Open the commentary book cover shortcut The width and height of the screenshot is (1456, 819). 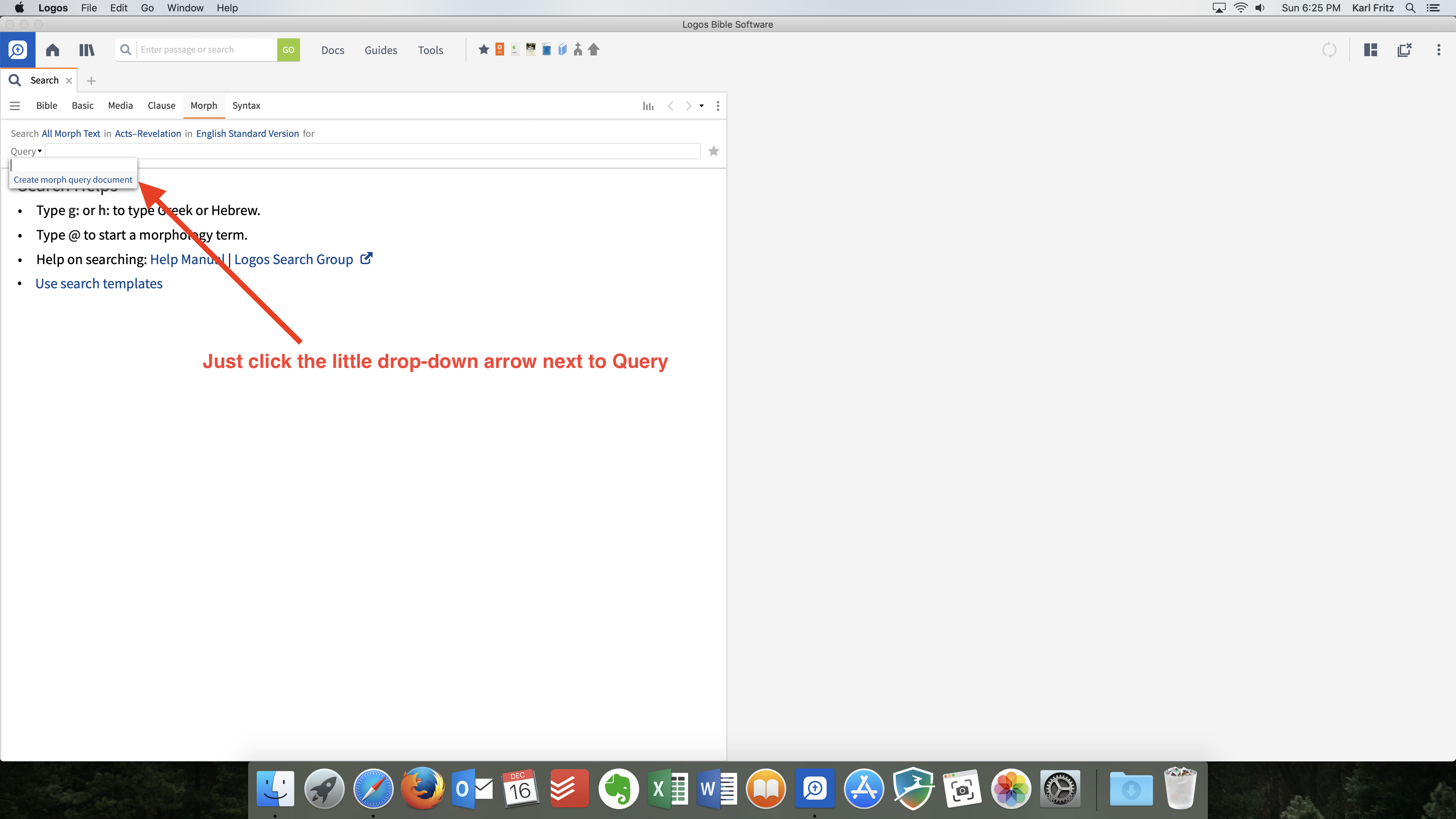pyautogui.click(x=531, y=49)
